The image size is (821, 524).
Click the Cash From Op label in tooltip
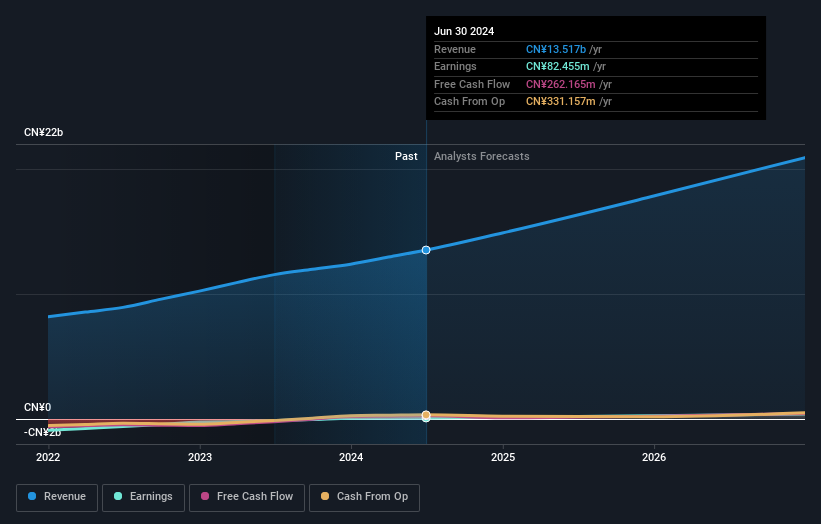tap(470, 102)
